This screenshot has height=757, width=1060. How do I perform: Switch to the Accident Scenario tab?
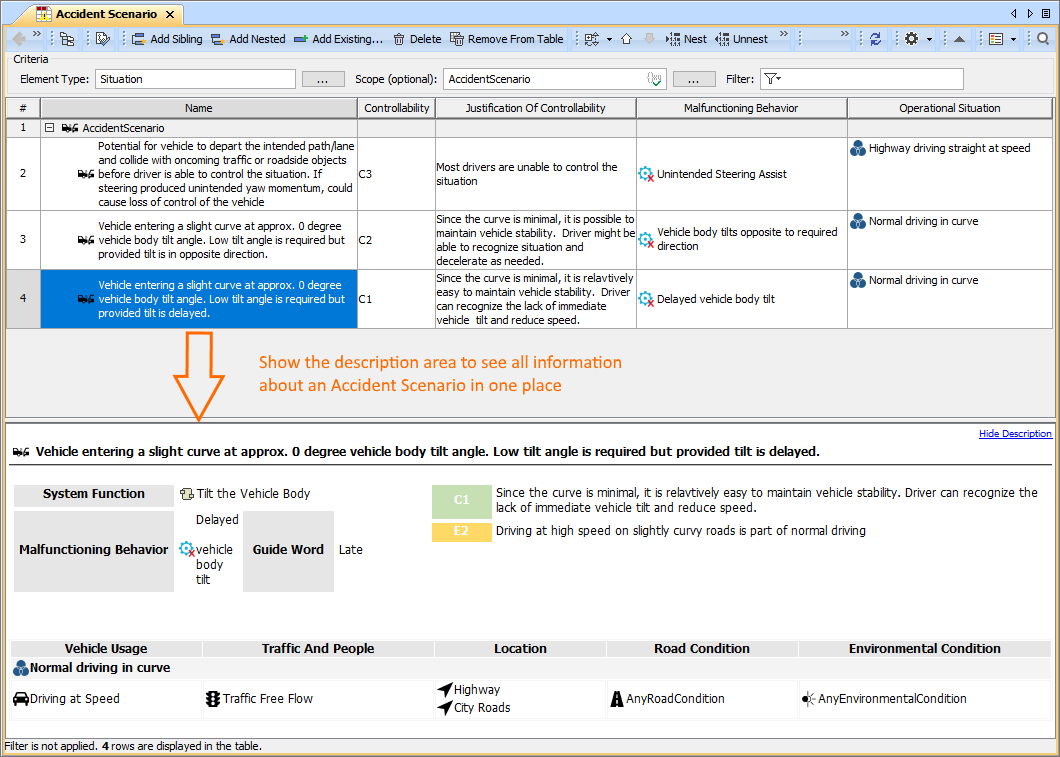pos(105,14)
